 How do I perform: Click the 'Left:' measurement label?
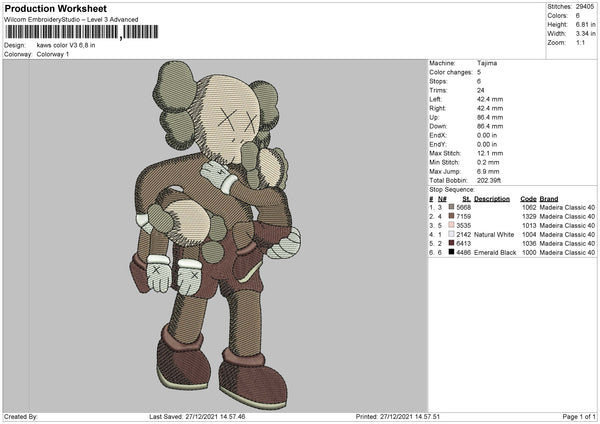tap(435, 99)
